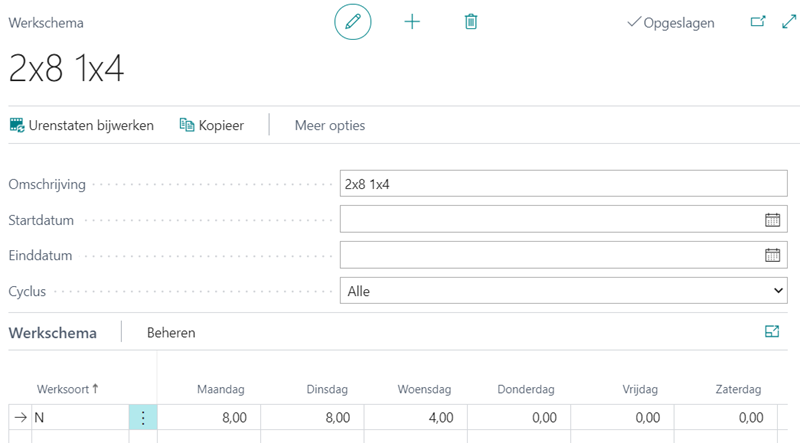Click the plus icon to add new
Image resolution: width=800 pixels, height=443 pixels.
click(412, 22)
